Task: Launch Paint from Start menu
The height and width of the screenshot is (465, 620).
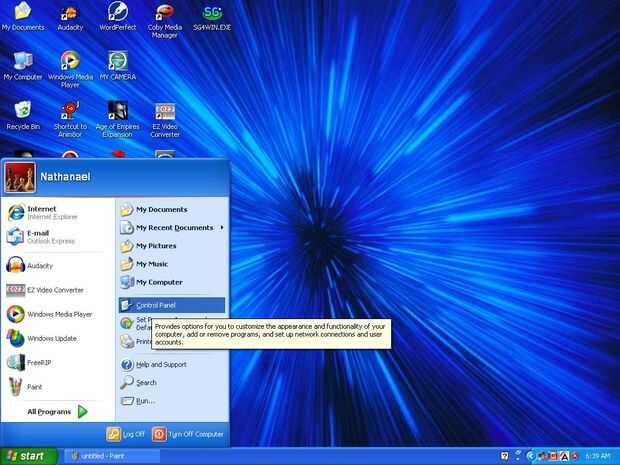Action: pyautogui.click(x=59, y=387)
